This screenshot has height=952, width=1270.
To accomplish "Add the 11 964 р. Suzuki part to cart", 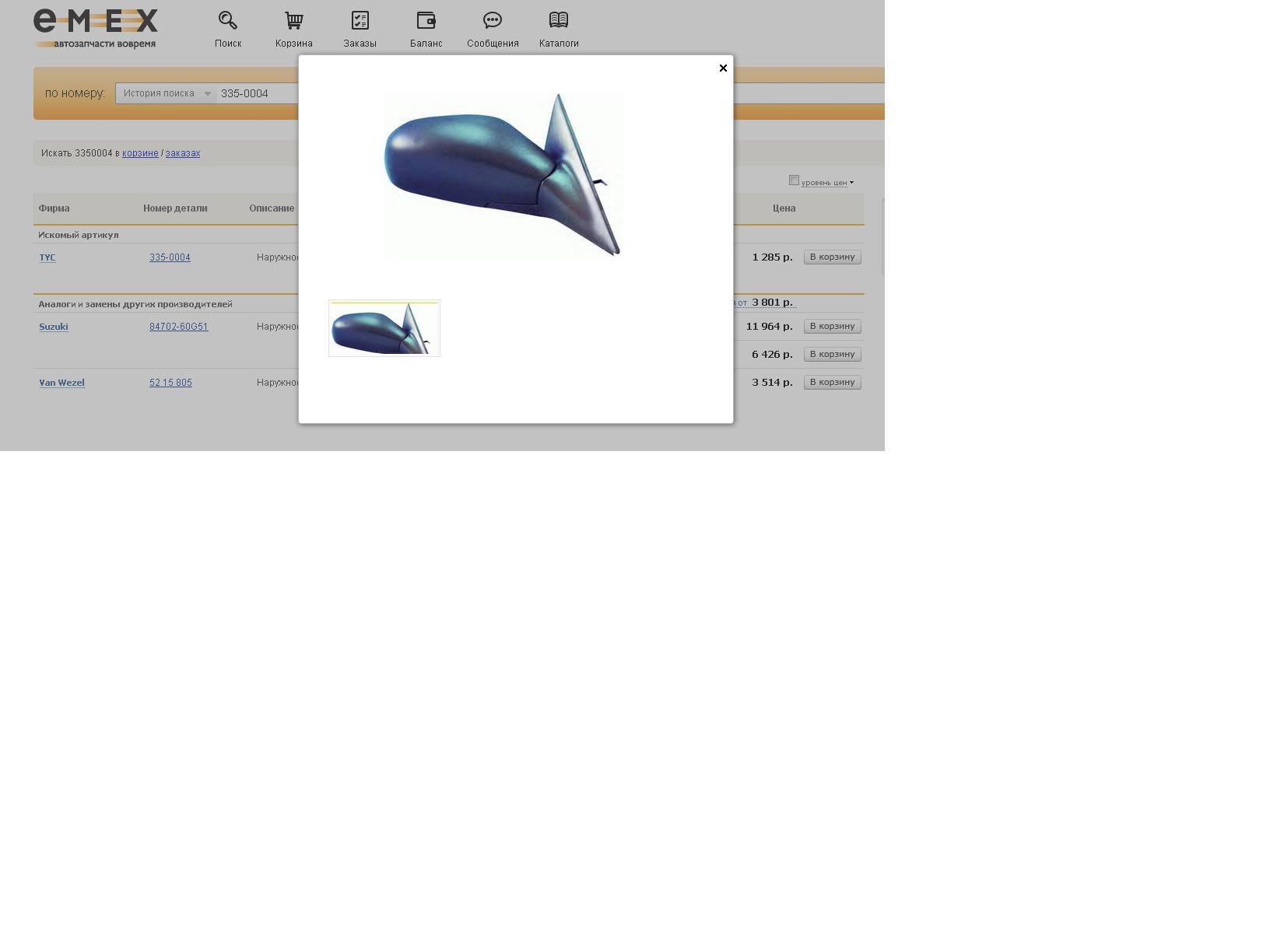I will [x=832, y=327].
